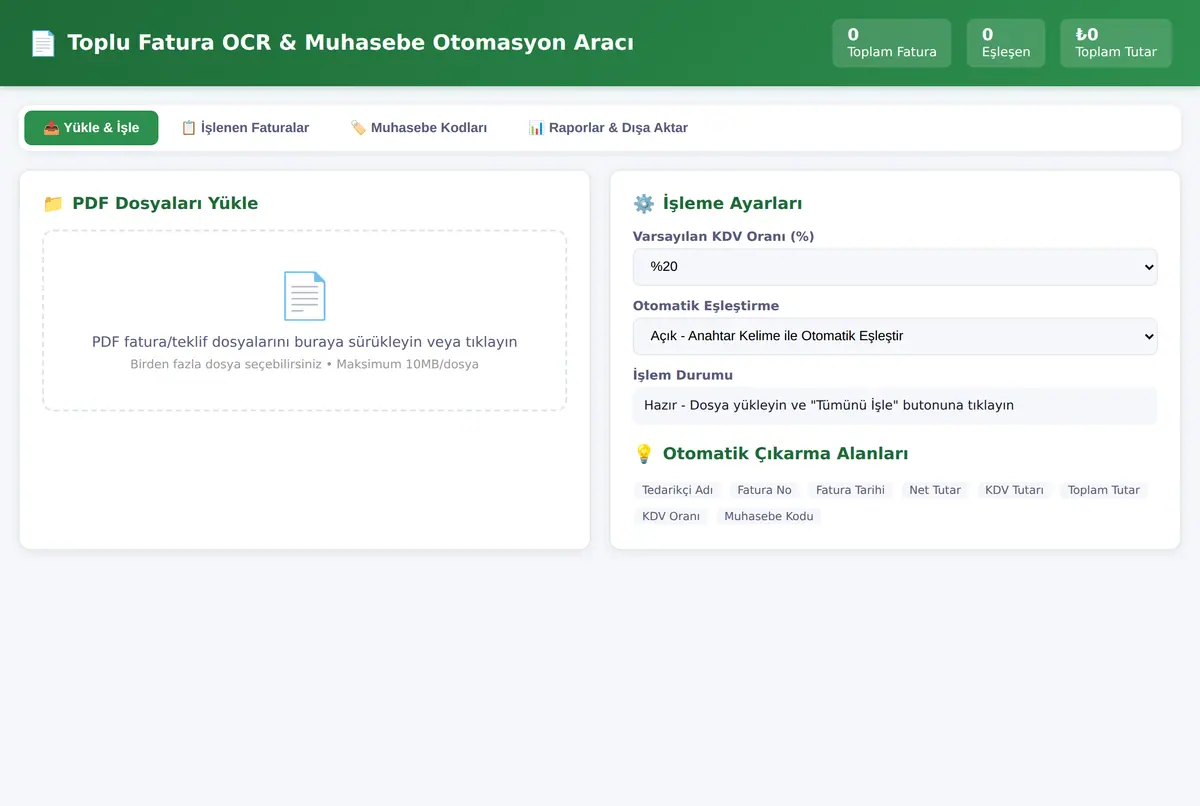Open the Varsayılan KDV Oranı dropdown
Image resolution: width=1200 pixels, height=806 pixels.
pyautogui.click(x=895, y=267)
